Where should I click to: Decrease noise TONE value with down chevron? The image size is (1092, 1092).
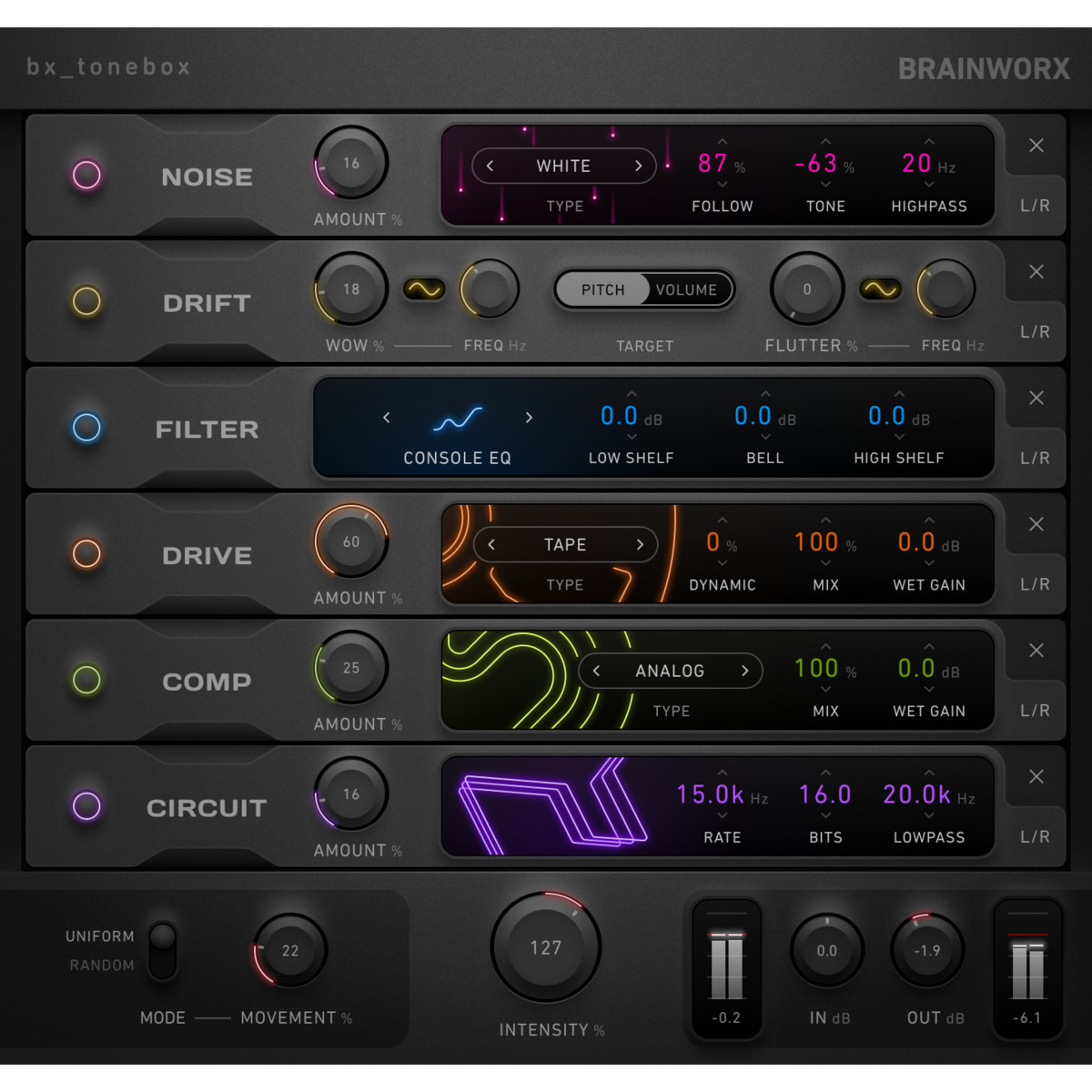tap(825, 185)
